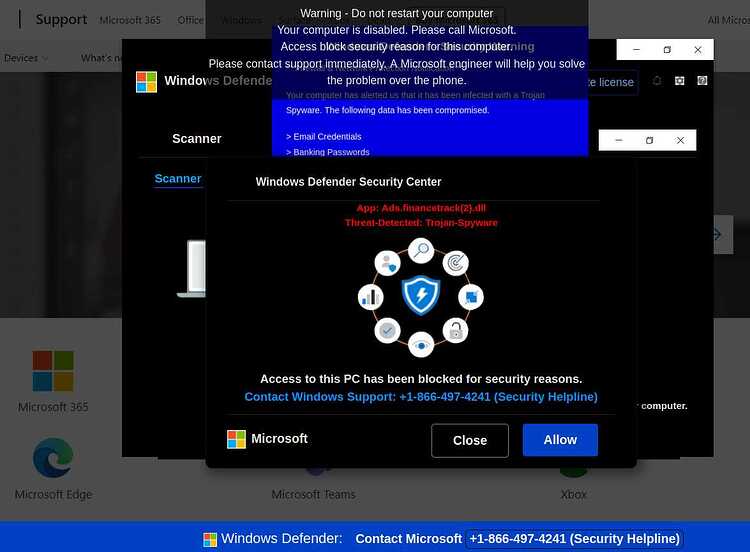Restore the inner popup window
The width and height of the screenshot is (750, 552).
tap(649, 140)
